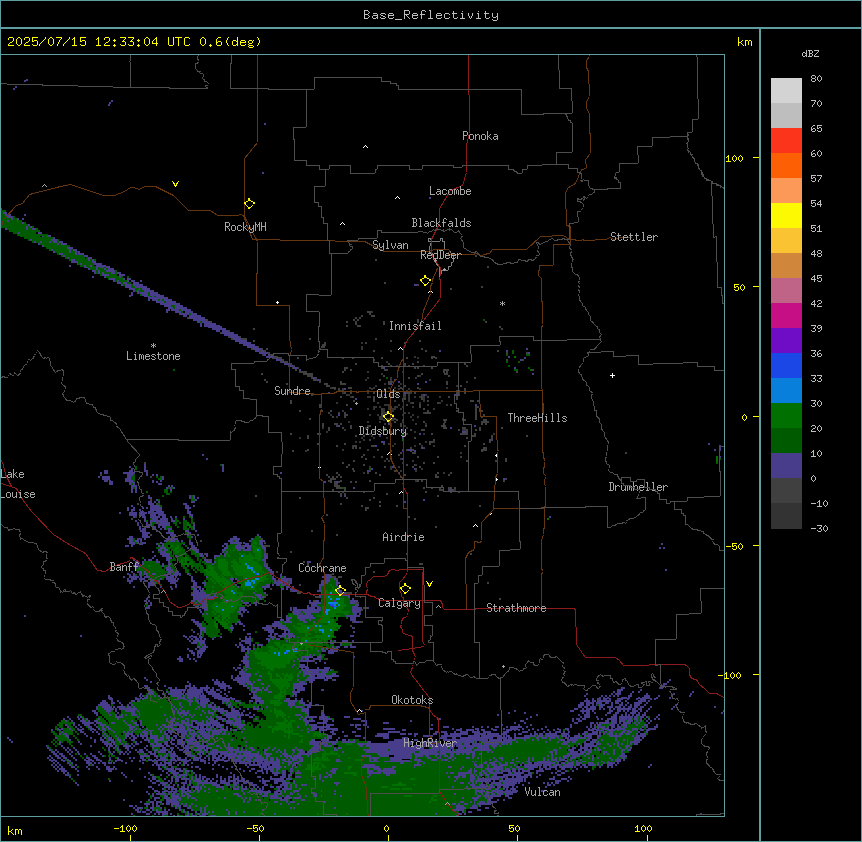The image size is (862, 842).
Task: Click the yellow diamond marker above RockyMH
Action: click(250, 204)
